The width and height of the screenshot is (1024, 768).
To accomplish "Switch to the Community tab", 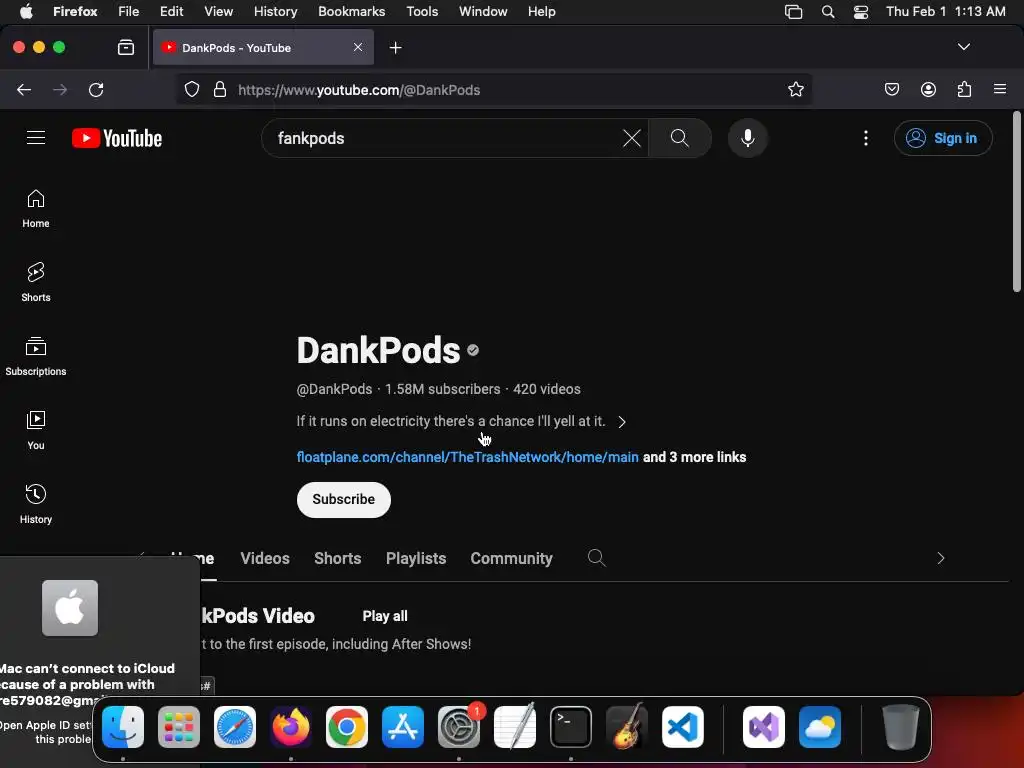I will click(x=511, y=558).
